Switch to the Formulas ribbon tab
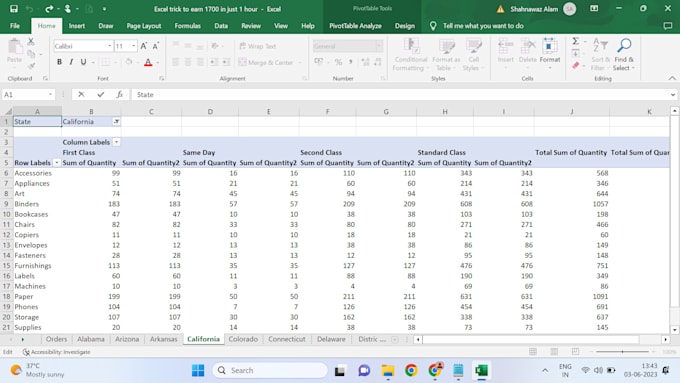Viewport: 680px width, 383px height. (x=187, y=26)
